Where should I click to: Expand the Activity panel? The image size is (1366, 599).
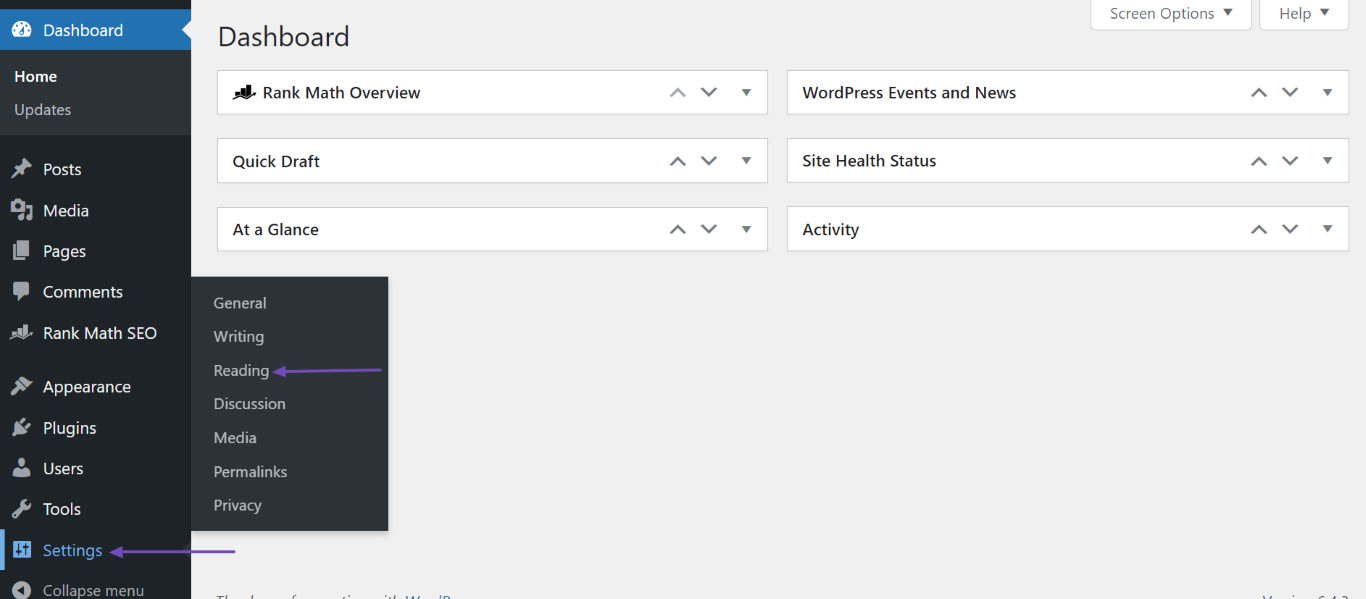click(x=1328, y=229)
